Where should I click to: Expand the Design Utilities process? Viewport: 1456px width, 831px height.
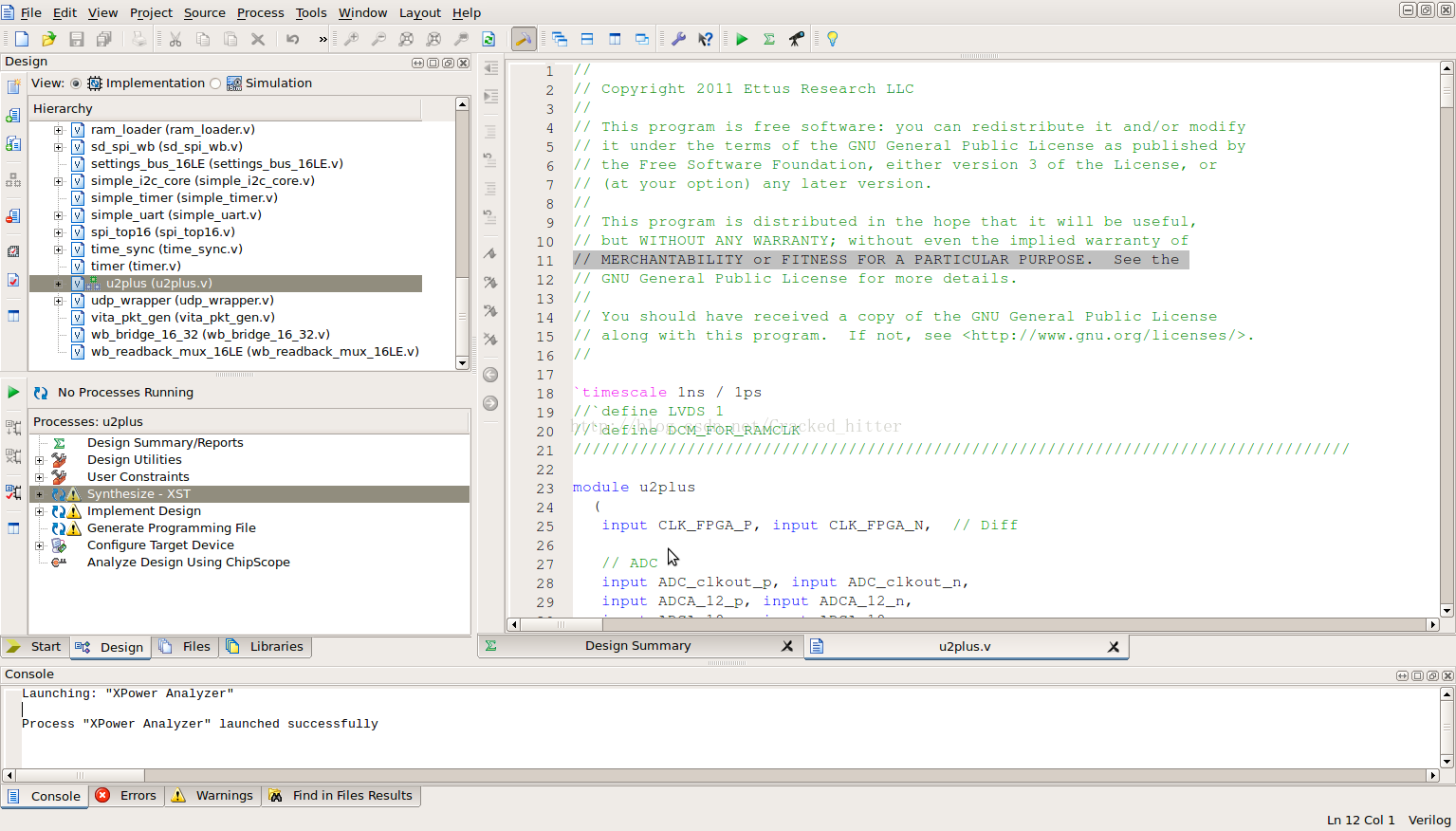[40, 460]
